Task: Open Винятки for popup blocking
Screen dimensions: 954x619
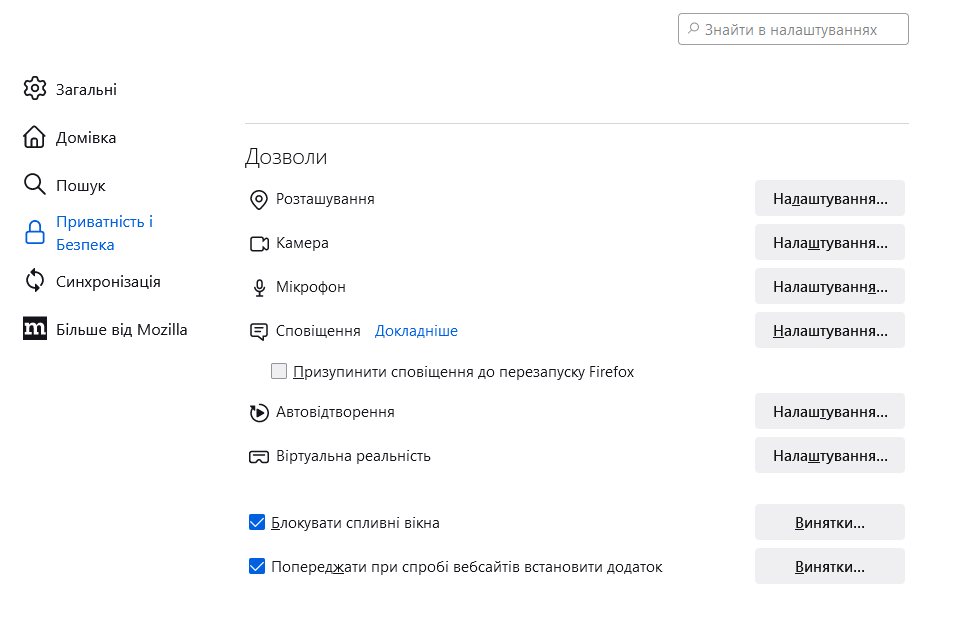Action: (x=829, y=521)
